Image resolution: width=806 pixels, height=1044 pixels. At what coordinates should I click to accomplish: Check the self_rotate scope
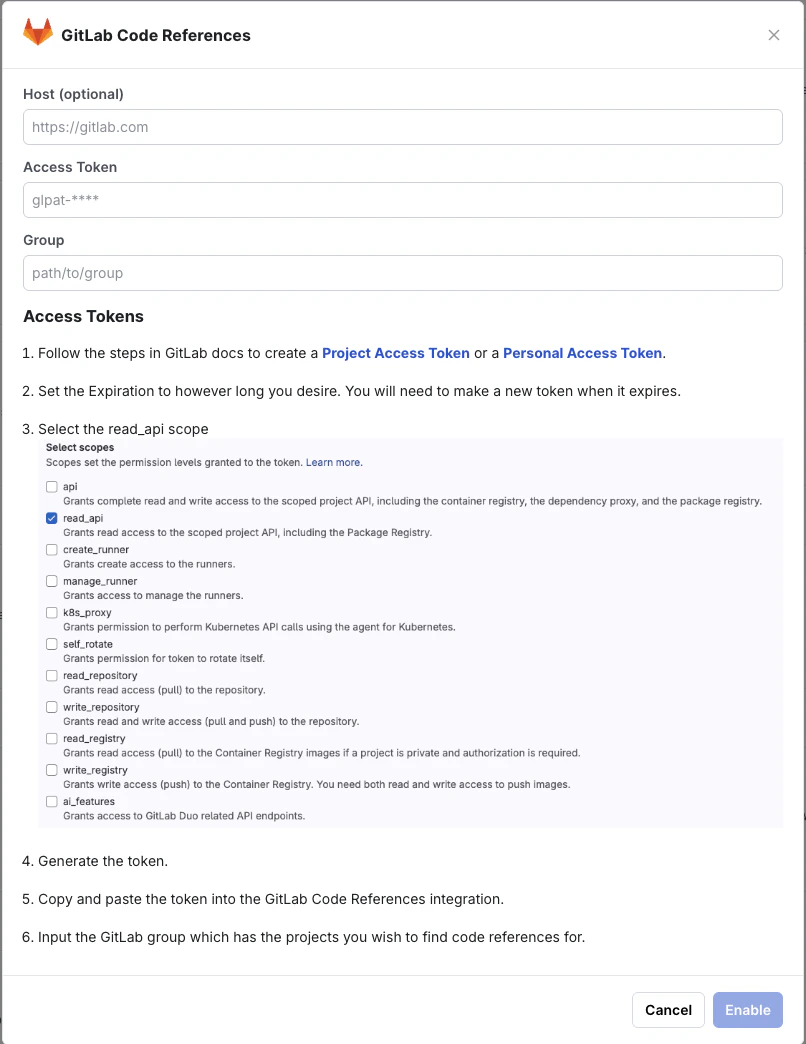point(51,643)
